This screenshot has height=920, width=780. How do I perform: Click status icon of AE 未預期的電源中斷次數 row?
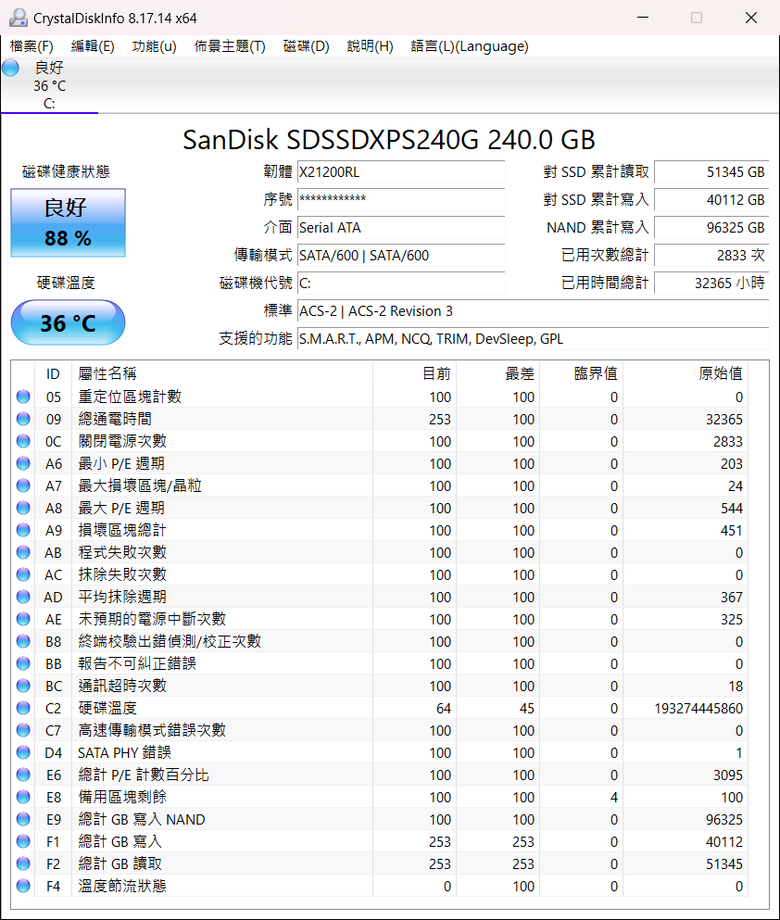tap(23, 620)
